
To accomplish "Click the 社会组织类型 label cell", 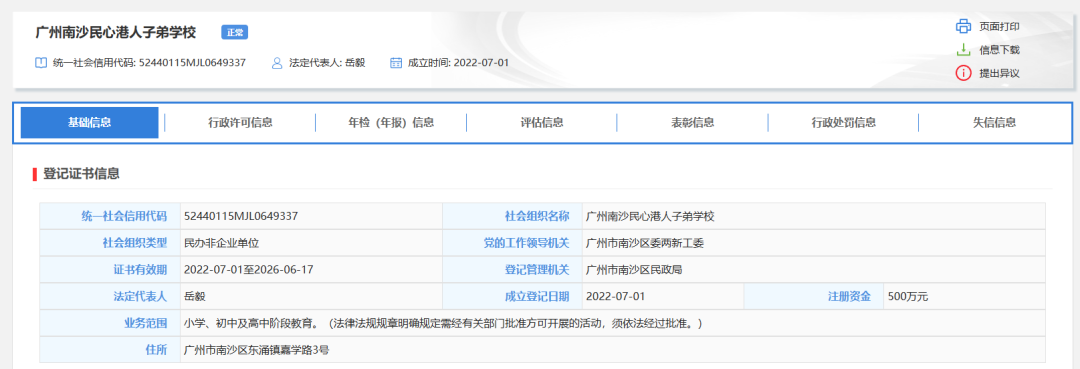I will (110, 243).
